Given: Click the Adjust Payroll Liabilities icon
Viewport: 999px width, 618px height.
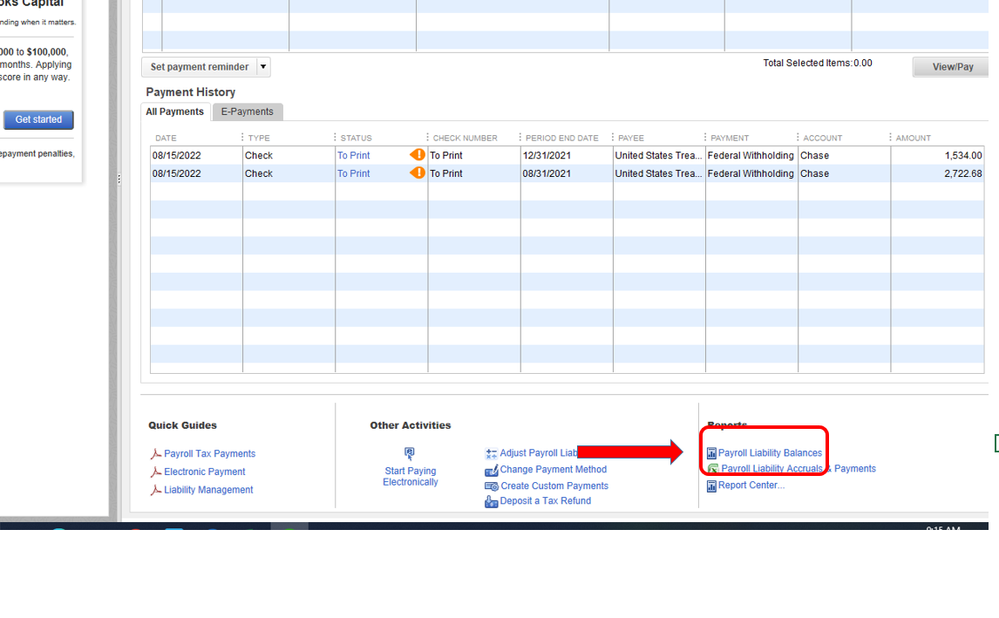Looking at the screenshot, I should coord(491,454).
